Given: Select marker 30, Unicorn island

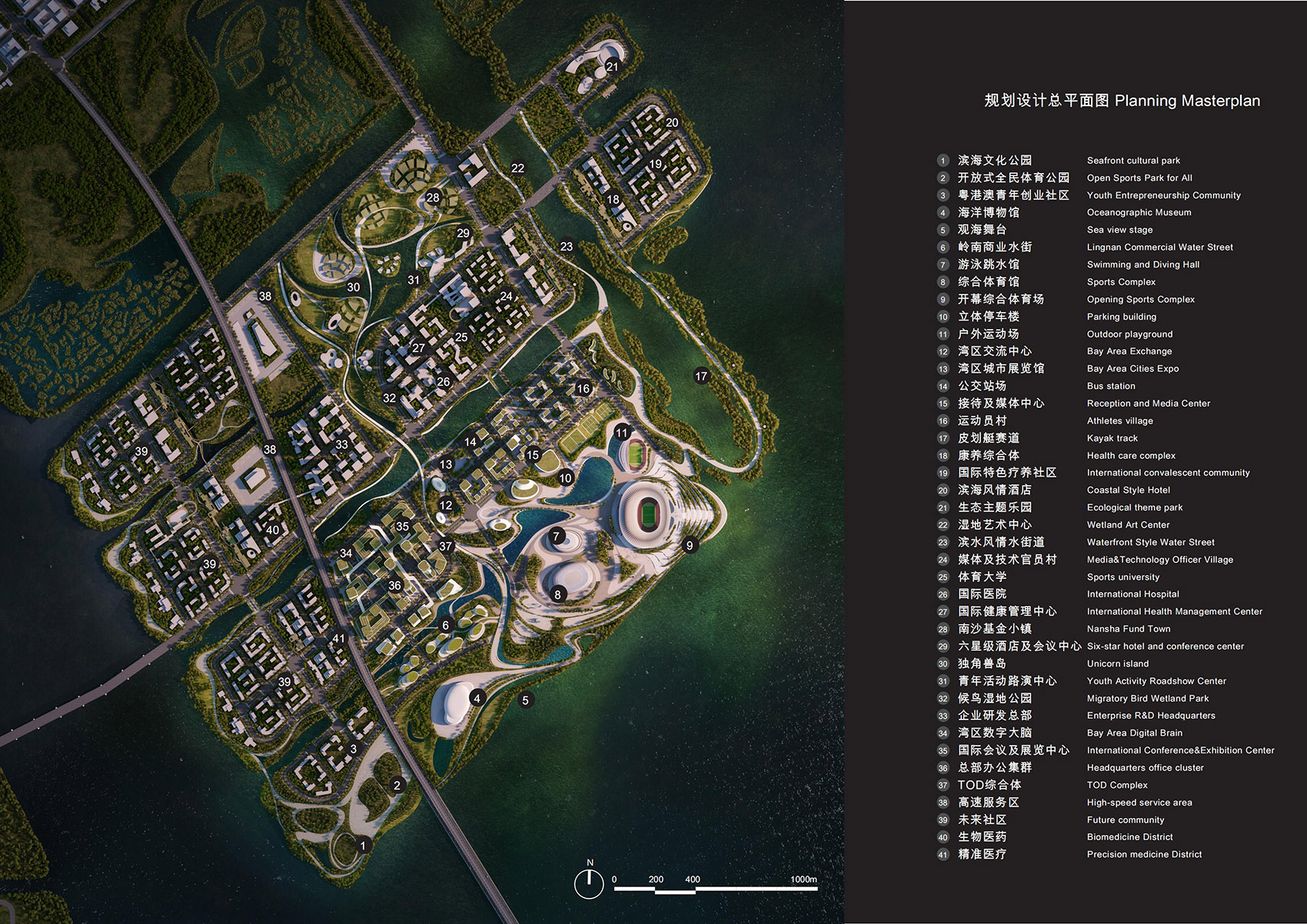Looking at the screenshot, I should [x=353, y=287].
